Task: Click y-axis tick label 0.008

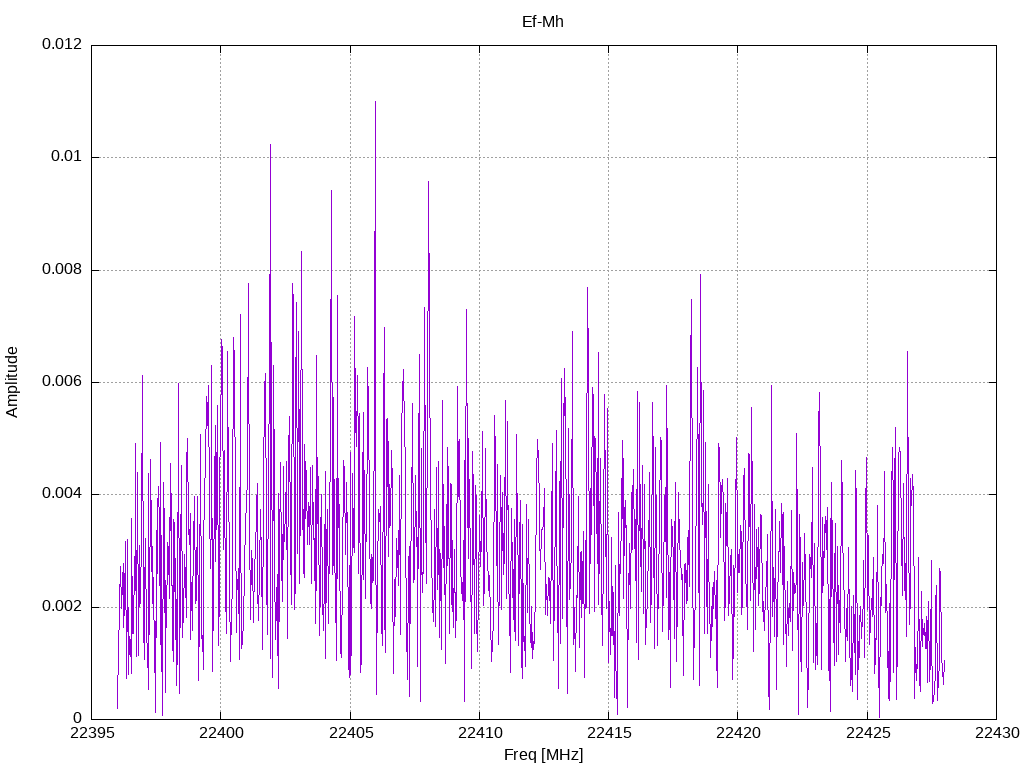Action: (63, 269)
